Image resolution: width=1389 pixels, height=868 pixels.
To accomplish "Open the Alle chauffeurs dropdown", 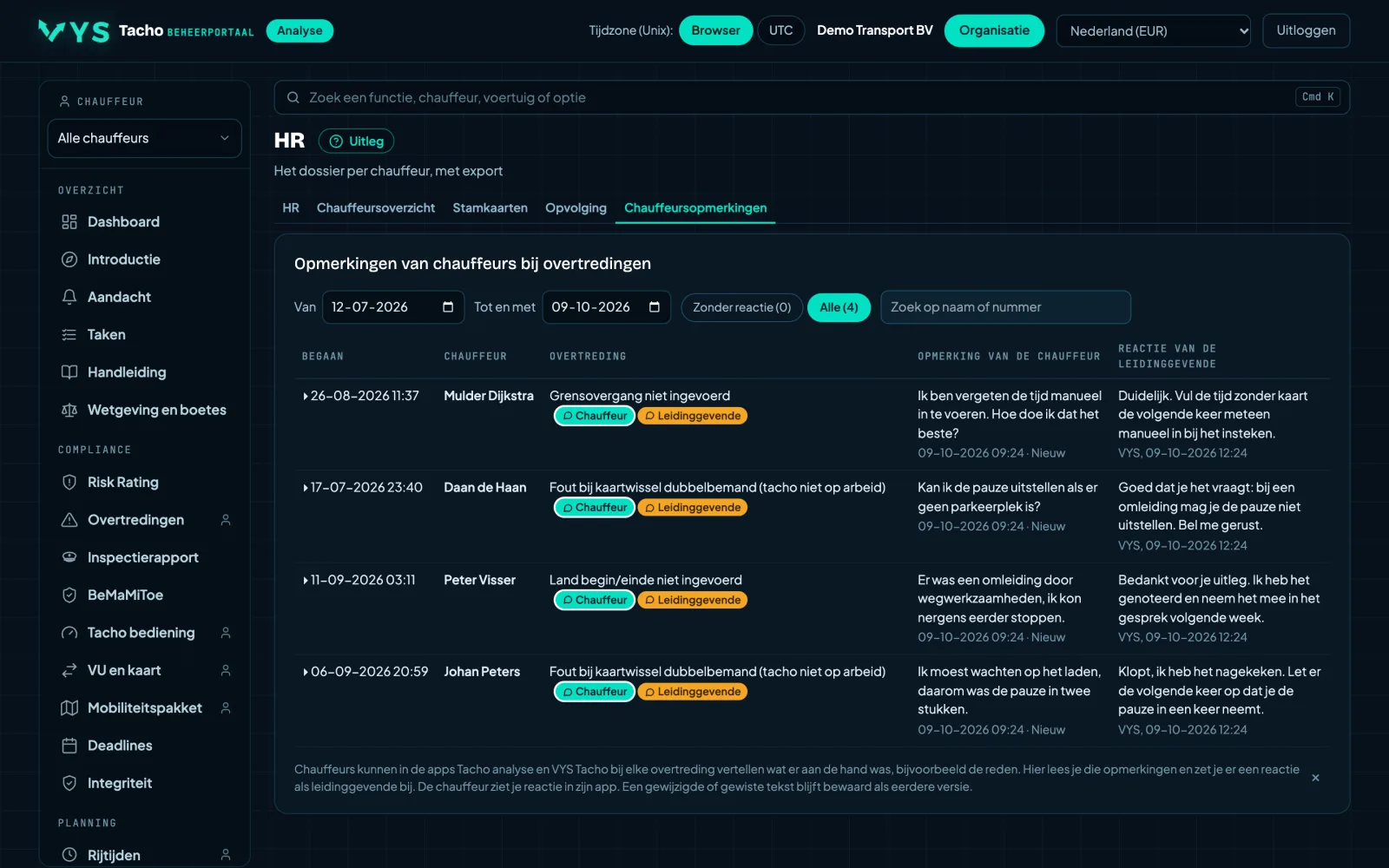I will [x=144, y=138].
